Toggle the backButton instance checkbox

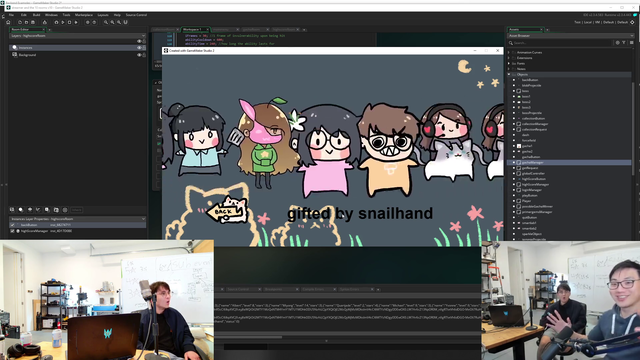[x=12, y=225]
